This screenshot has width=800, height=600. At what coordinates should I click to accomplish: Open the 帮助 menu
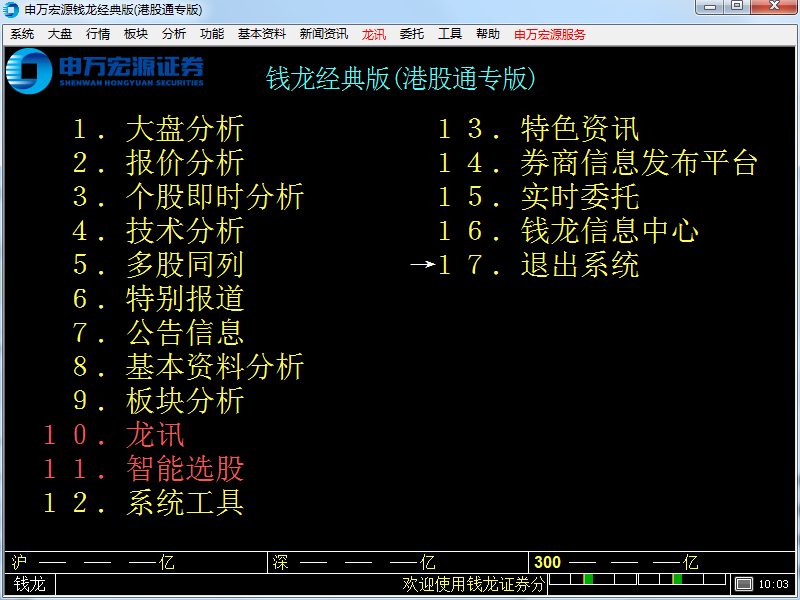[x=488, y=33]
